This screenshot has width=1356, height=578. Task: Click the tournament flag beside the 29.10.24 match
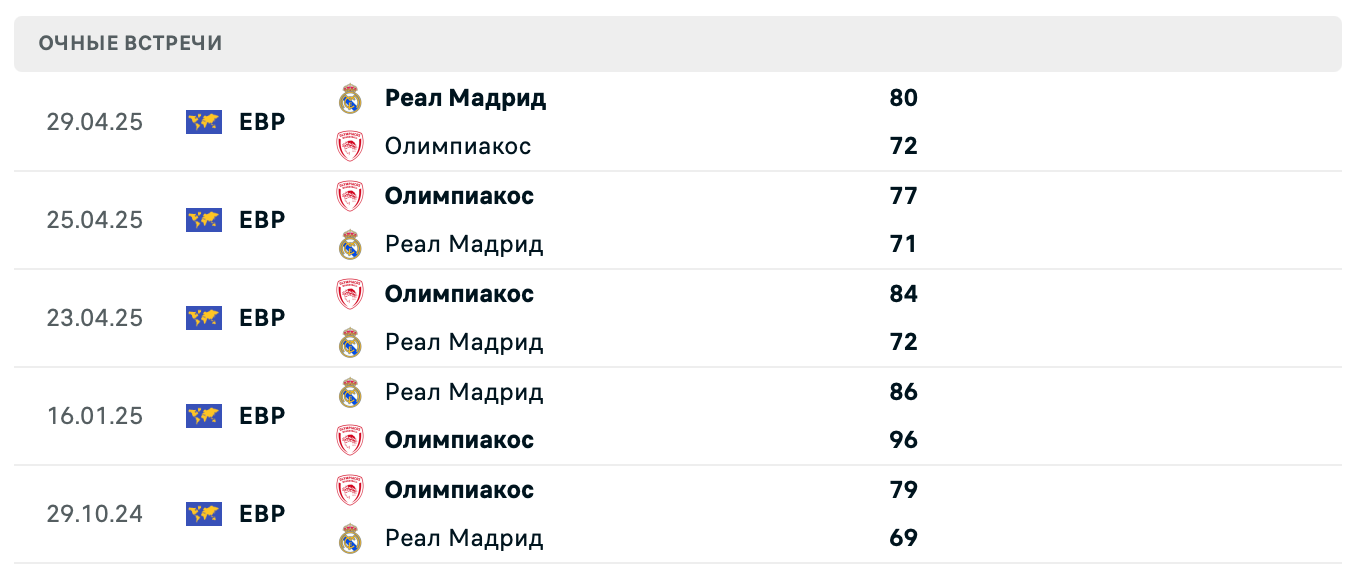click(203, 514)
